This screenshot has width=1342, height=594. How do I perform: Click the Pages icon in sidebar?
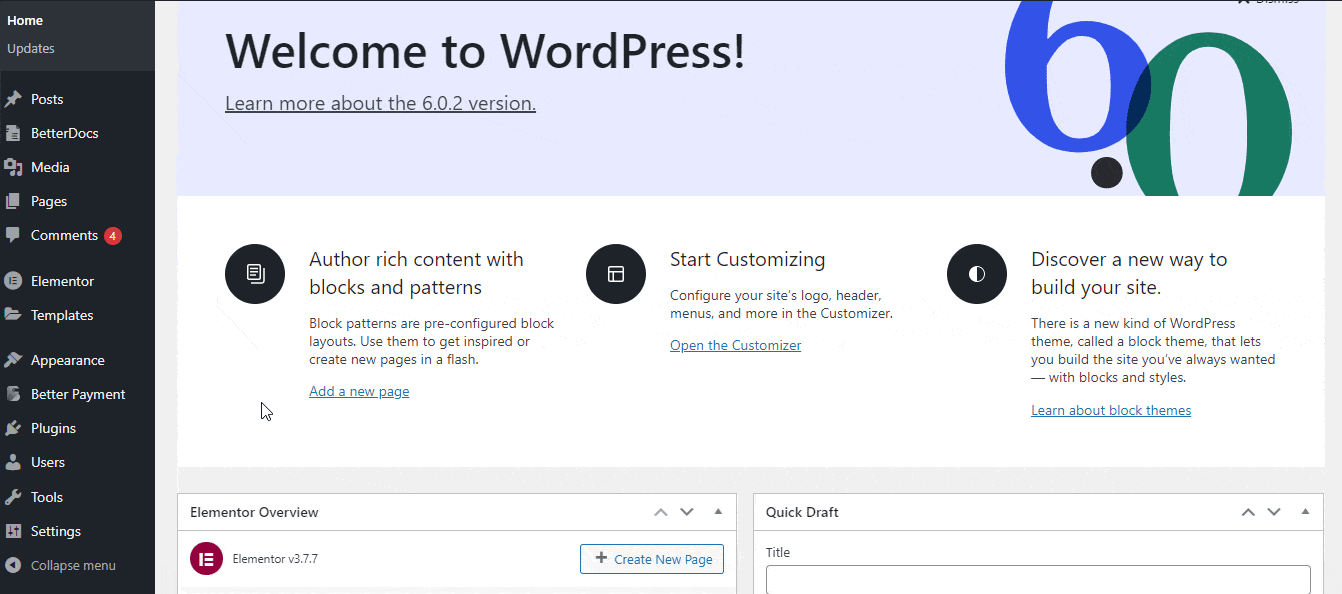click(13, 201)
